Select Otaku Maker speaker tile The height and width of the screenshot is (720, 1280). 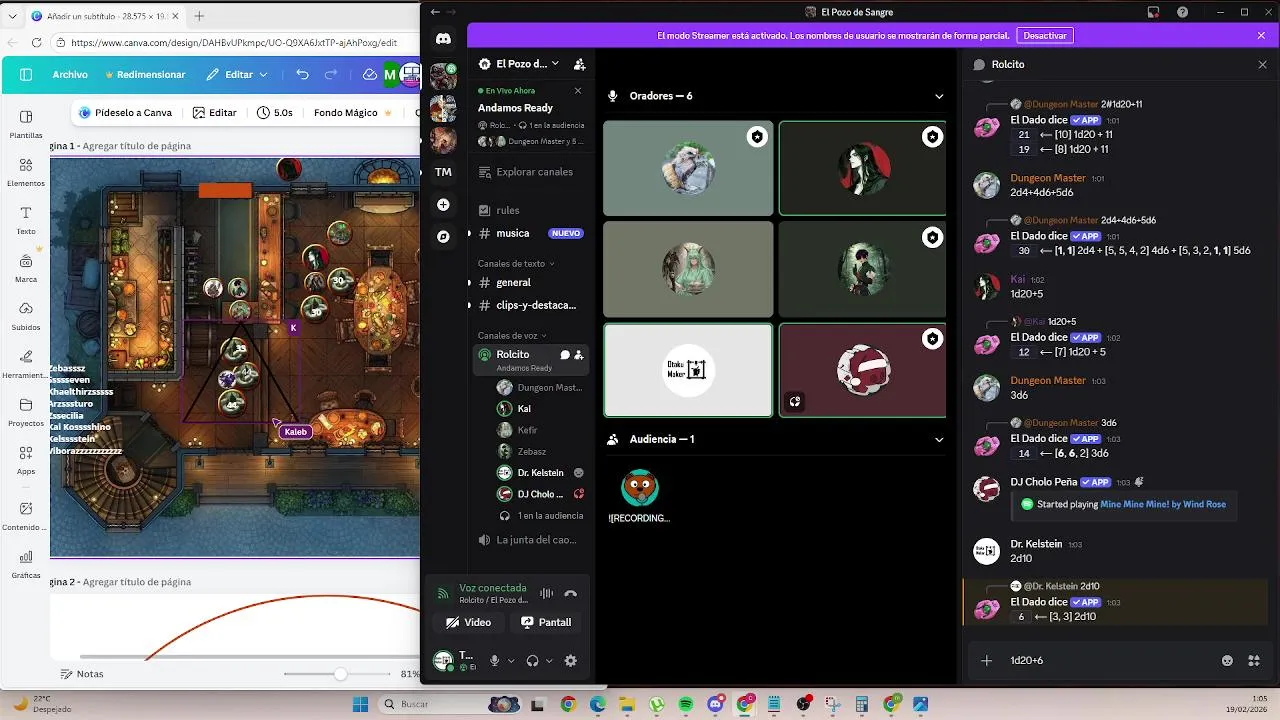[688, 369]
